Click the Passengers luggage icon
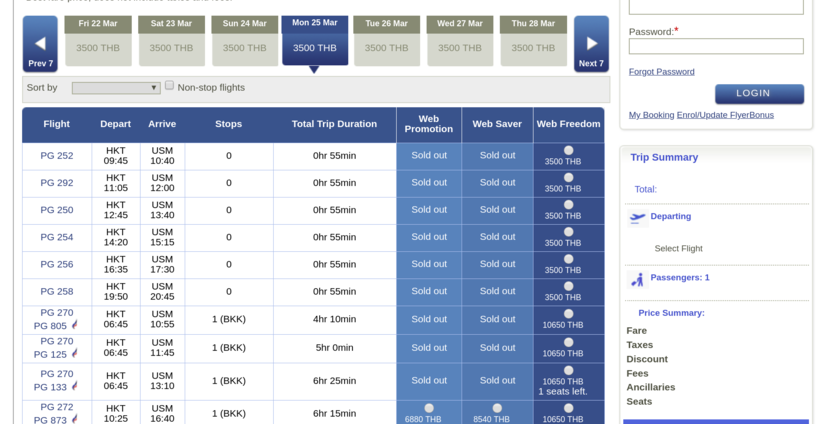The image size is (820, 424). pyautogui.click(x=637, y=280)
